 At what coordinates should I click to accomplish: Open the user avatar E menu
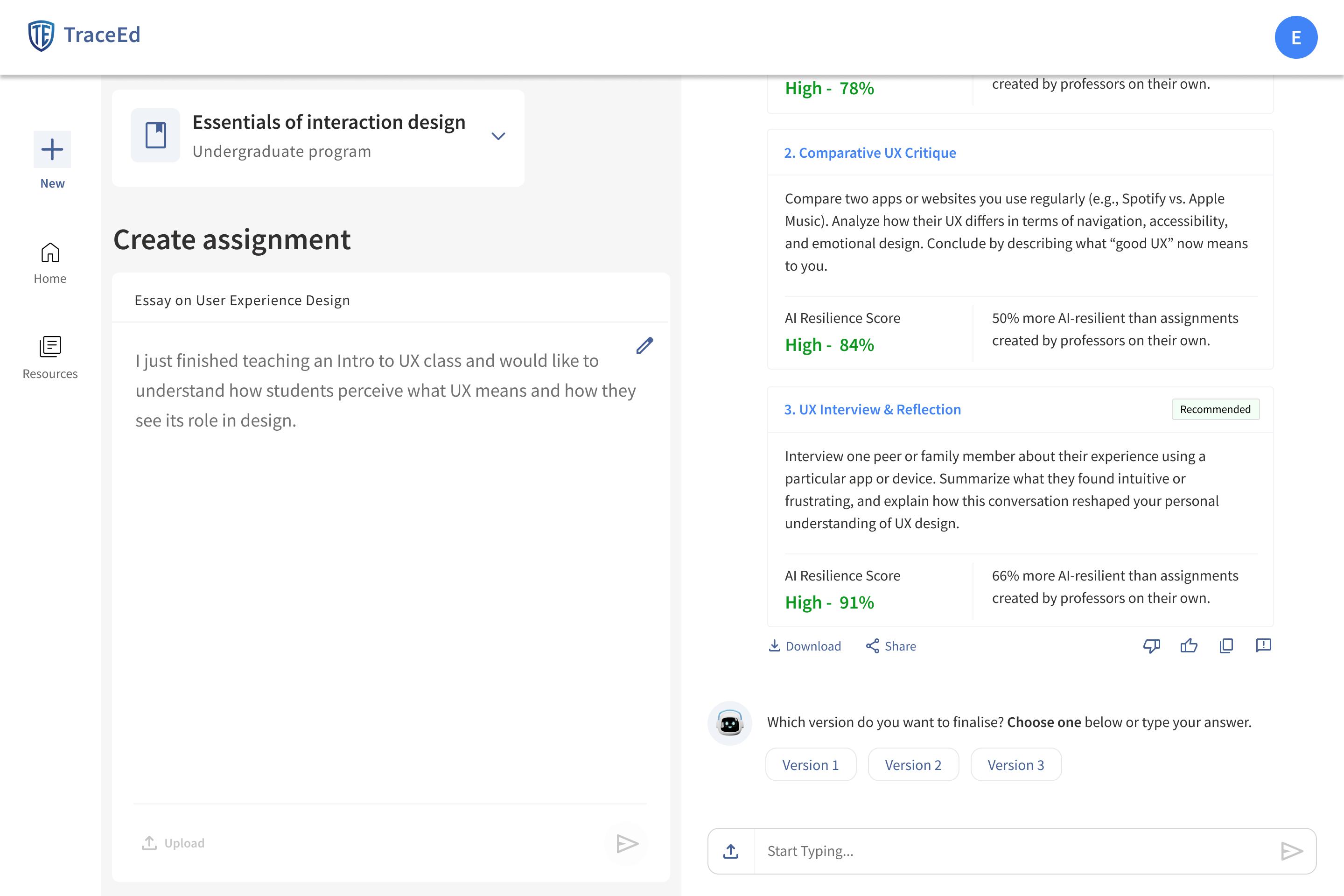[1296, 38]
